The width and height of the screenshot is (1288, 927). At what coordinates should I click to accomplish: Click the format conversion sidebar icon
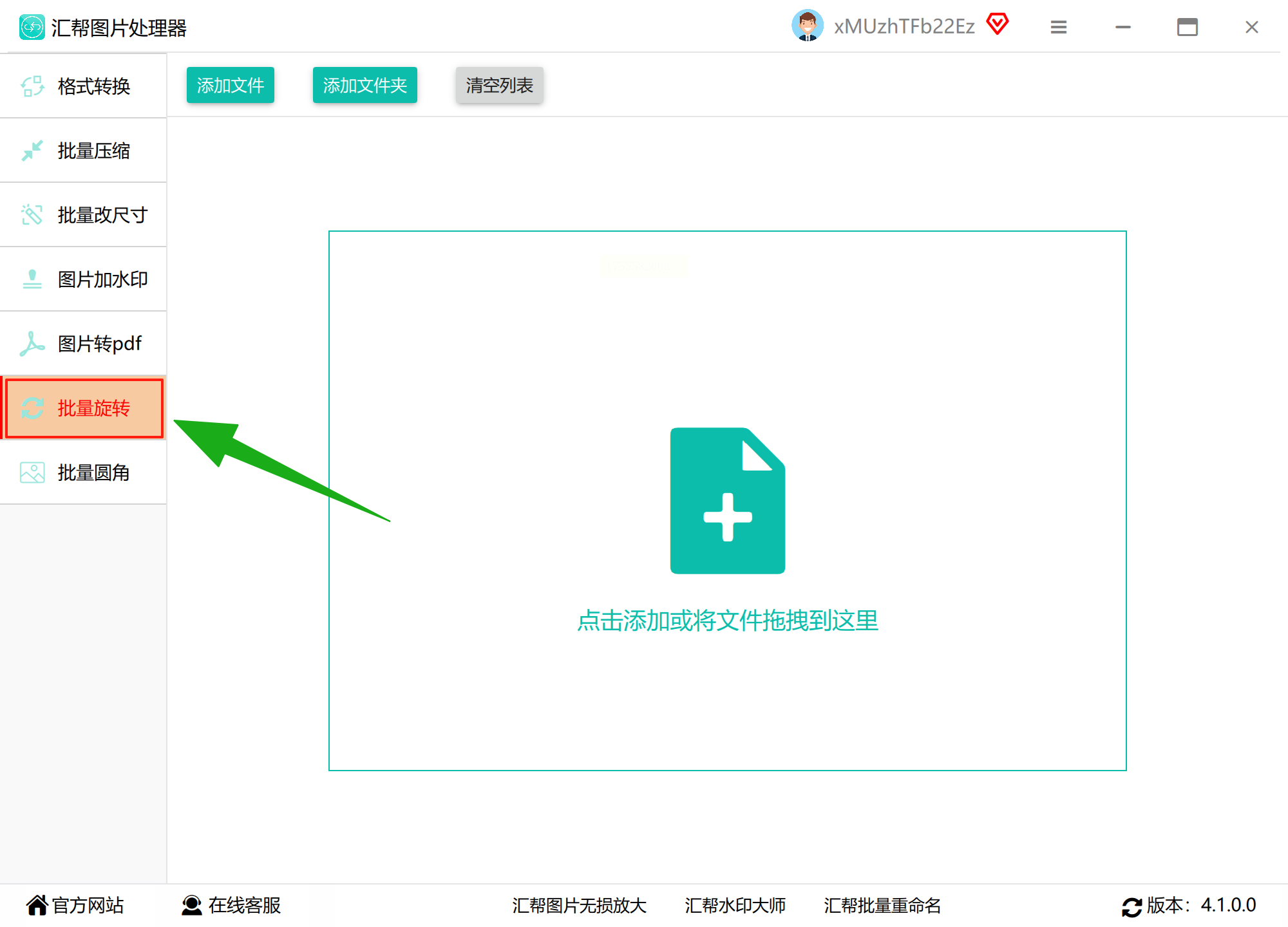point(32,86)
